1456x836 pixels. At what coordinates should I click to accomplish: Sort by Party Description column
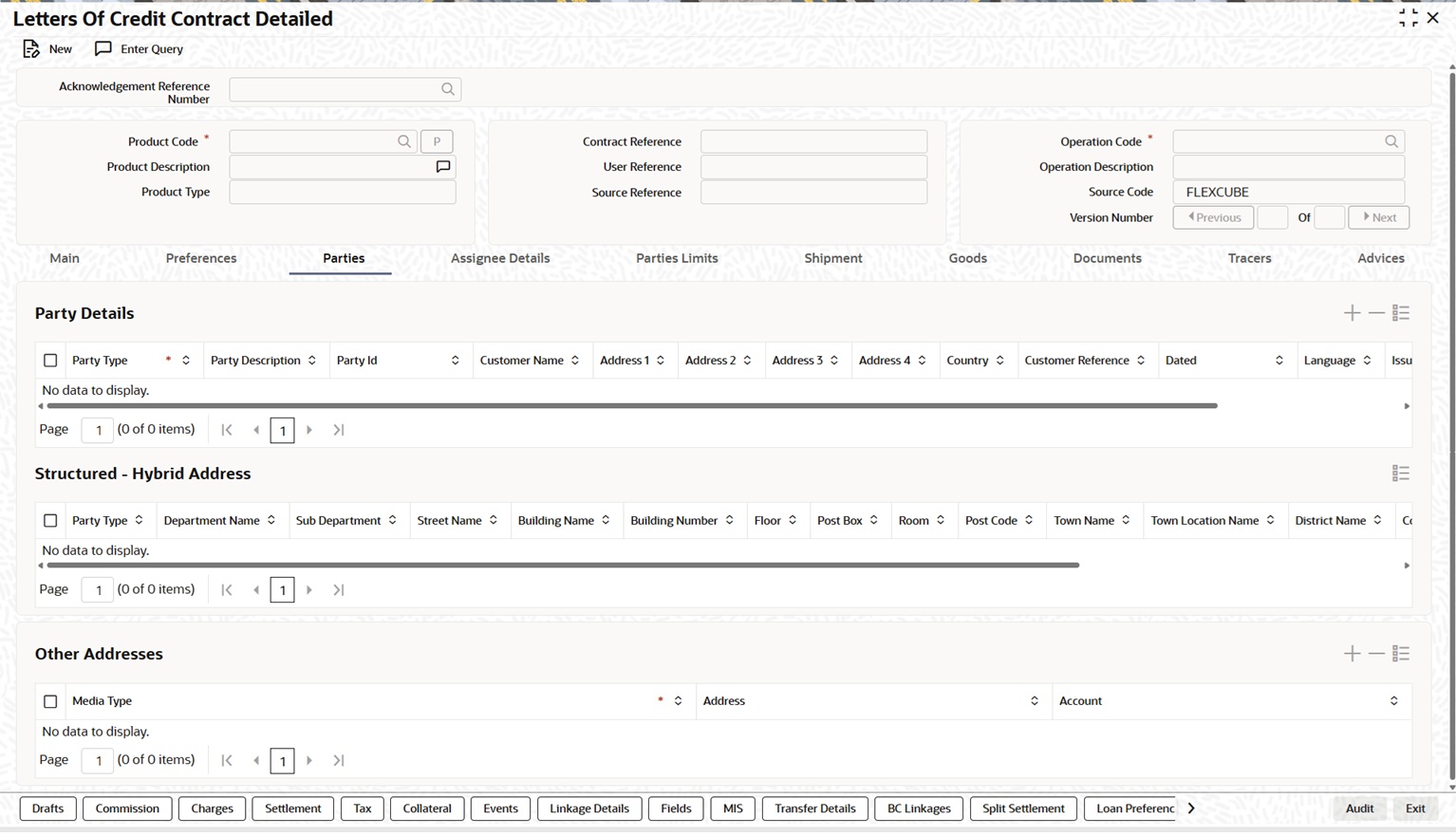coord(312,361)
